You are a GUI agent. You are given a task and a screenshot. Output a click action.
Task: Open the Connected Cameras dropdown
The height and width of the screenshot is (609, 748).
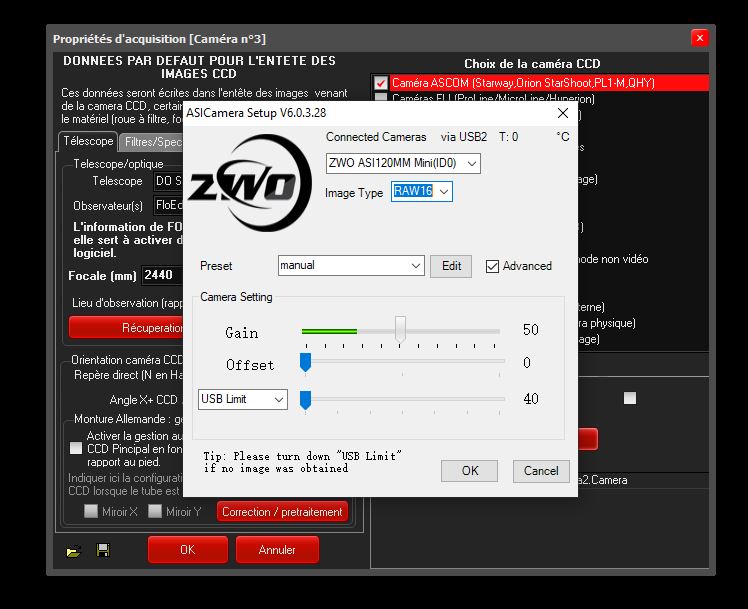[403, 163]
